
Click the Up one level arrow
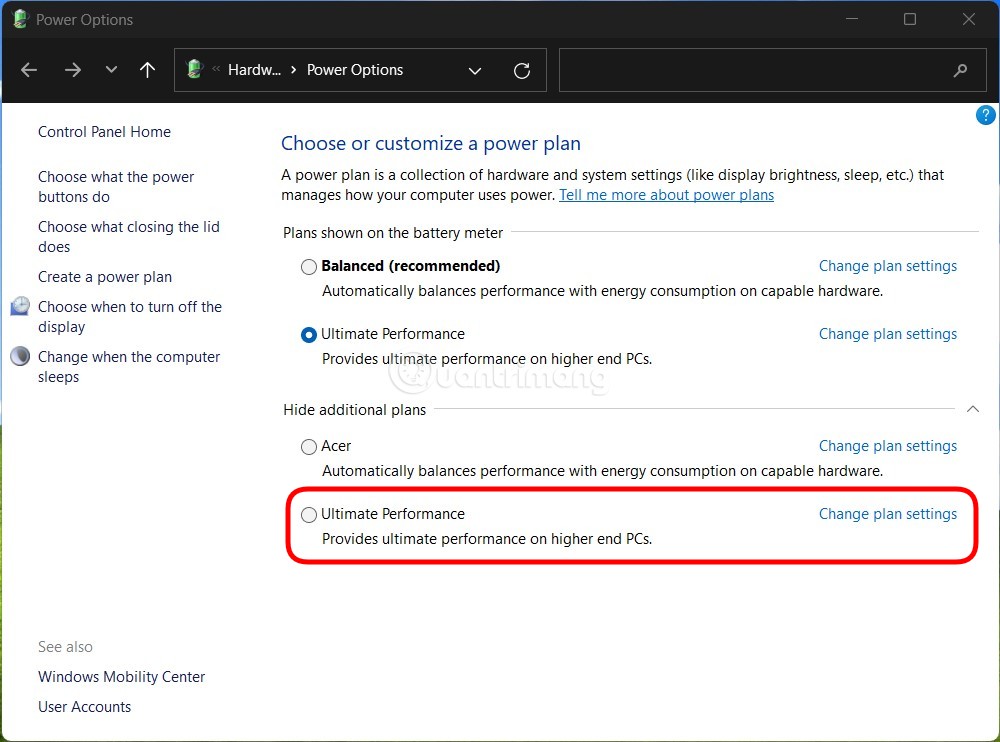pyautogui.click(x=146, y=70)
